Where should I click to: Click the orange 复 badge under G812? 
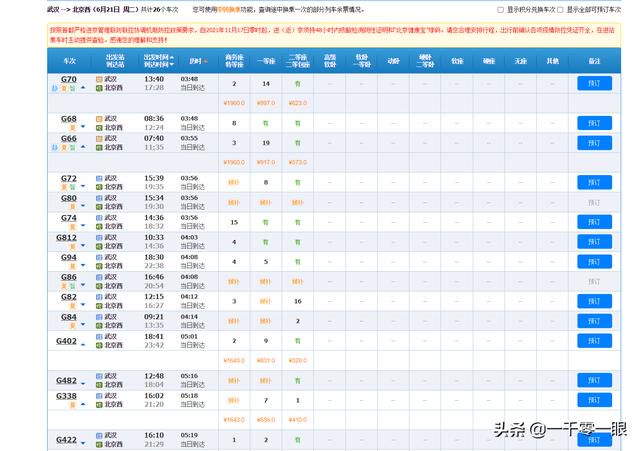tap(73, 246)
